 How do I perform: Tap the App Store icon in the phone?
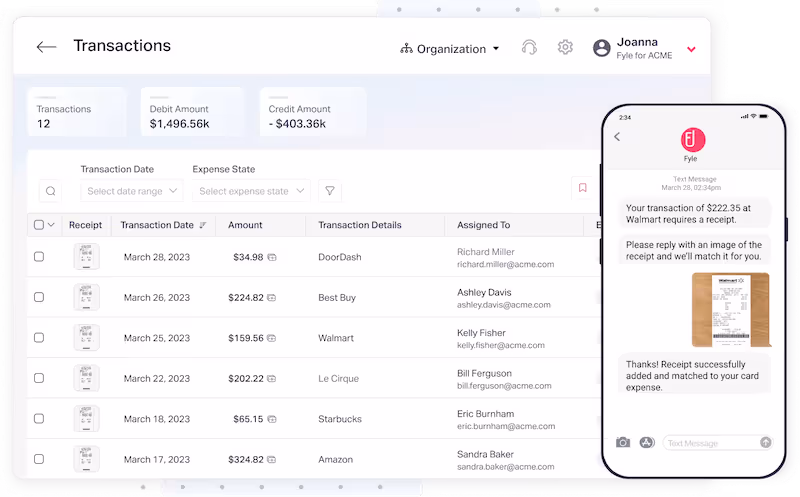pos(647,442)
